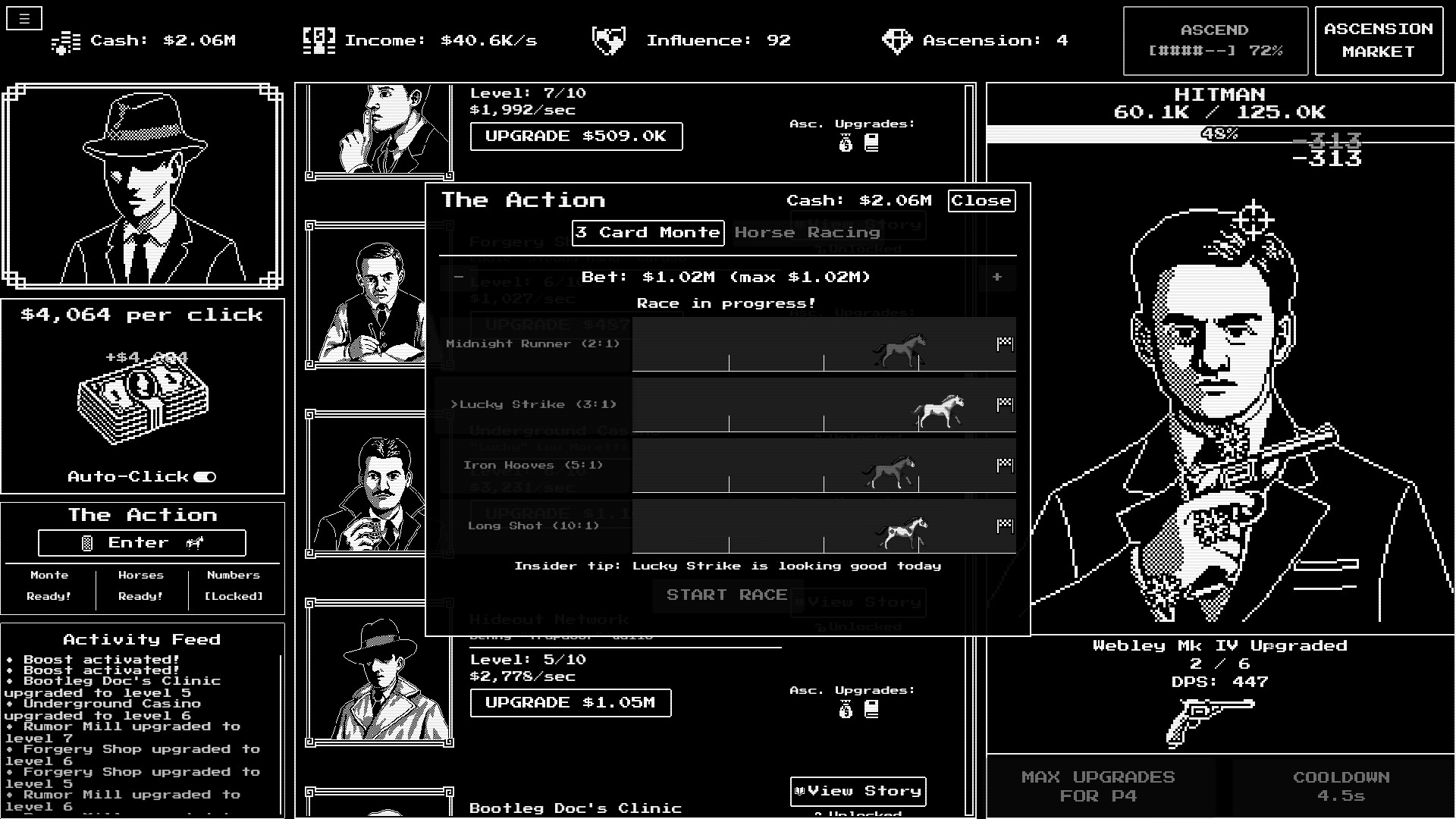Select the Monte Ready game slot

(x=49, y=586)
